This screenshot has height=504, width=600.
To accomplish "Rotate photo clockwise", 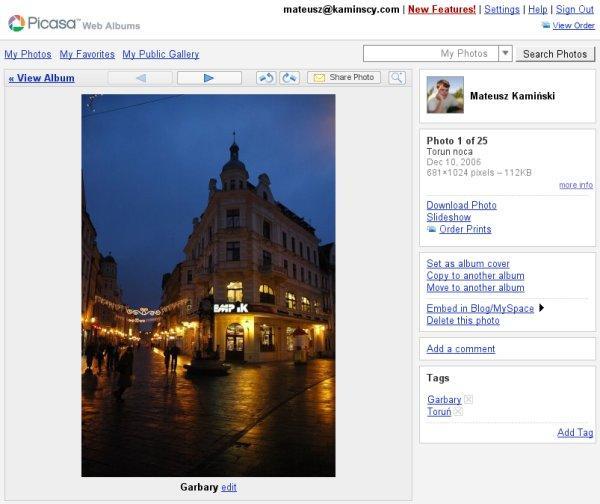I will (289, 78).
